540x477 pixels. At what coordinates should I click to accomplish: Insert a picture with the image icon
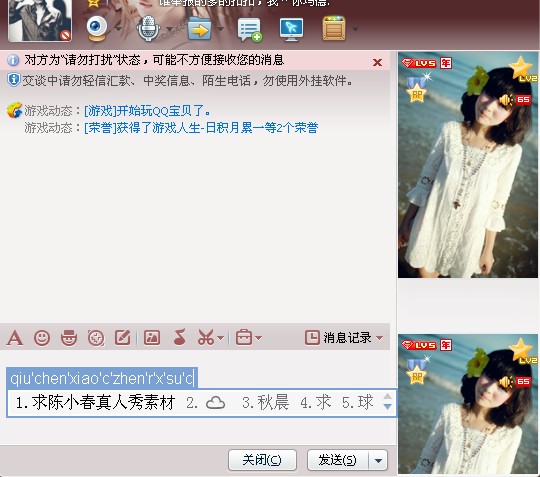click(x=152, y=338)
